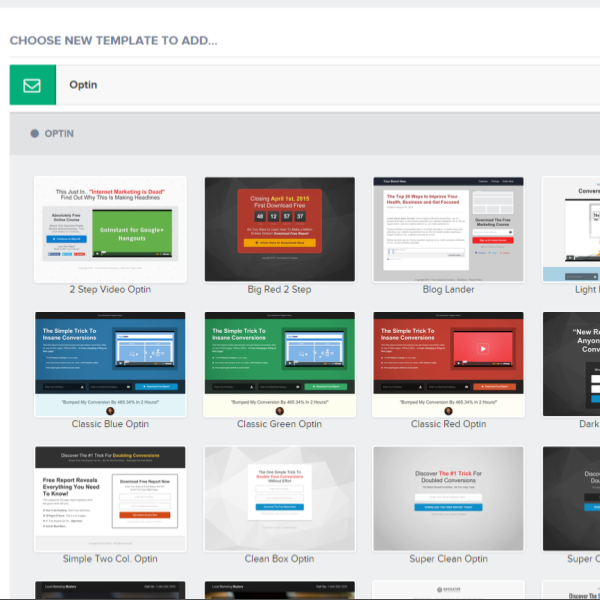Click the avatar icon under Classic Green Optin preview
This screenshot has height=600, width=600.
point(280,411)
